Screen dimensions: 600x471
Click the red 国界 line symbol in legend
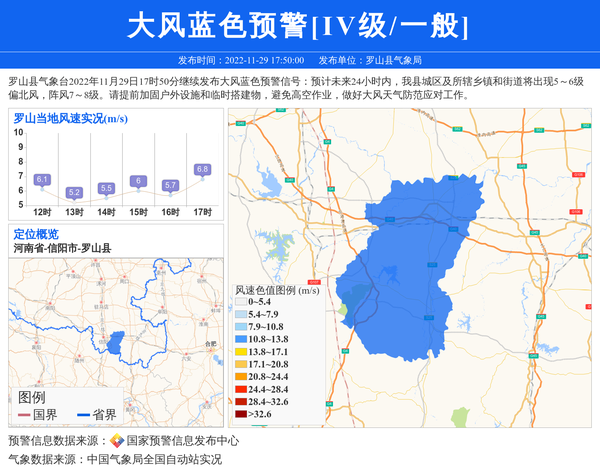(x=25, y=415)
